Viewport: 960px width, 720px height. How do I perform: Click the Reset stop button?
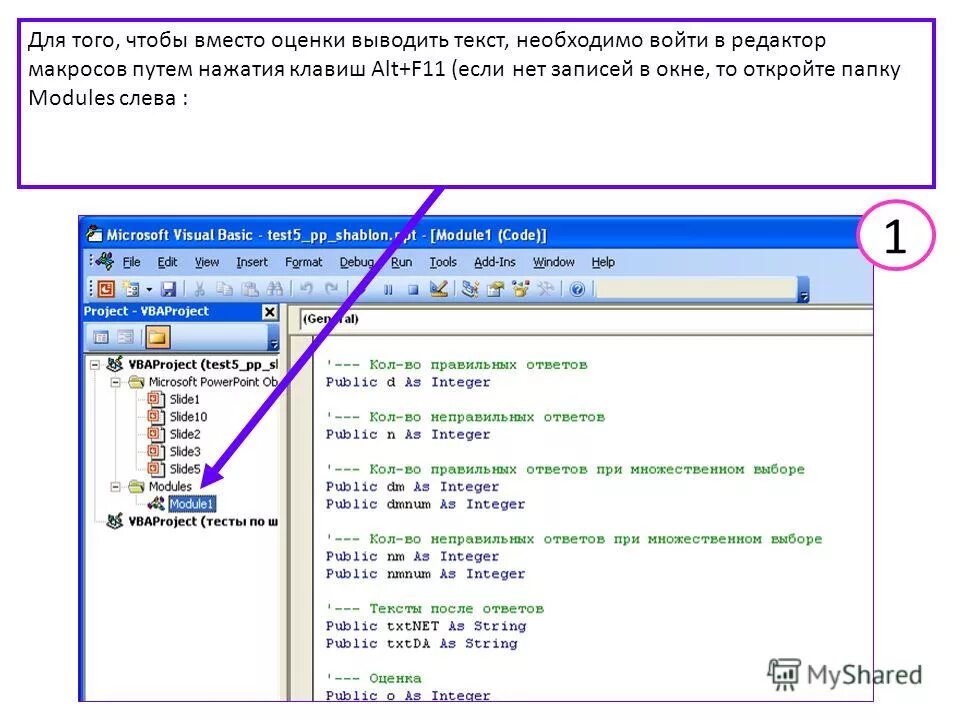413,290
